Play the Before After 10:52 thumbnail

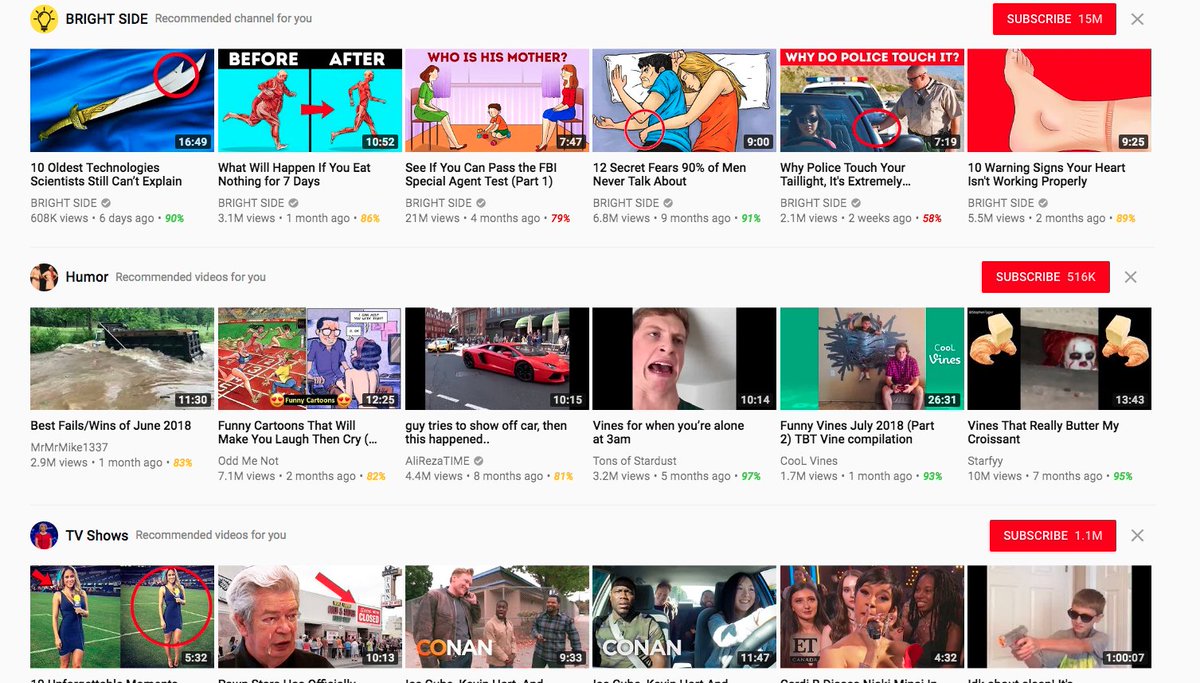pos(310,100)
